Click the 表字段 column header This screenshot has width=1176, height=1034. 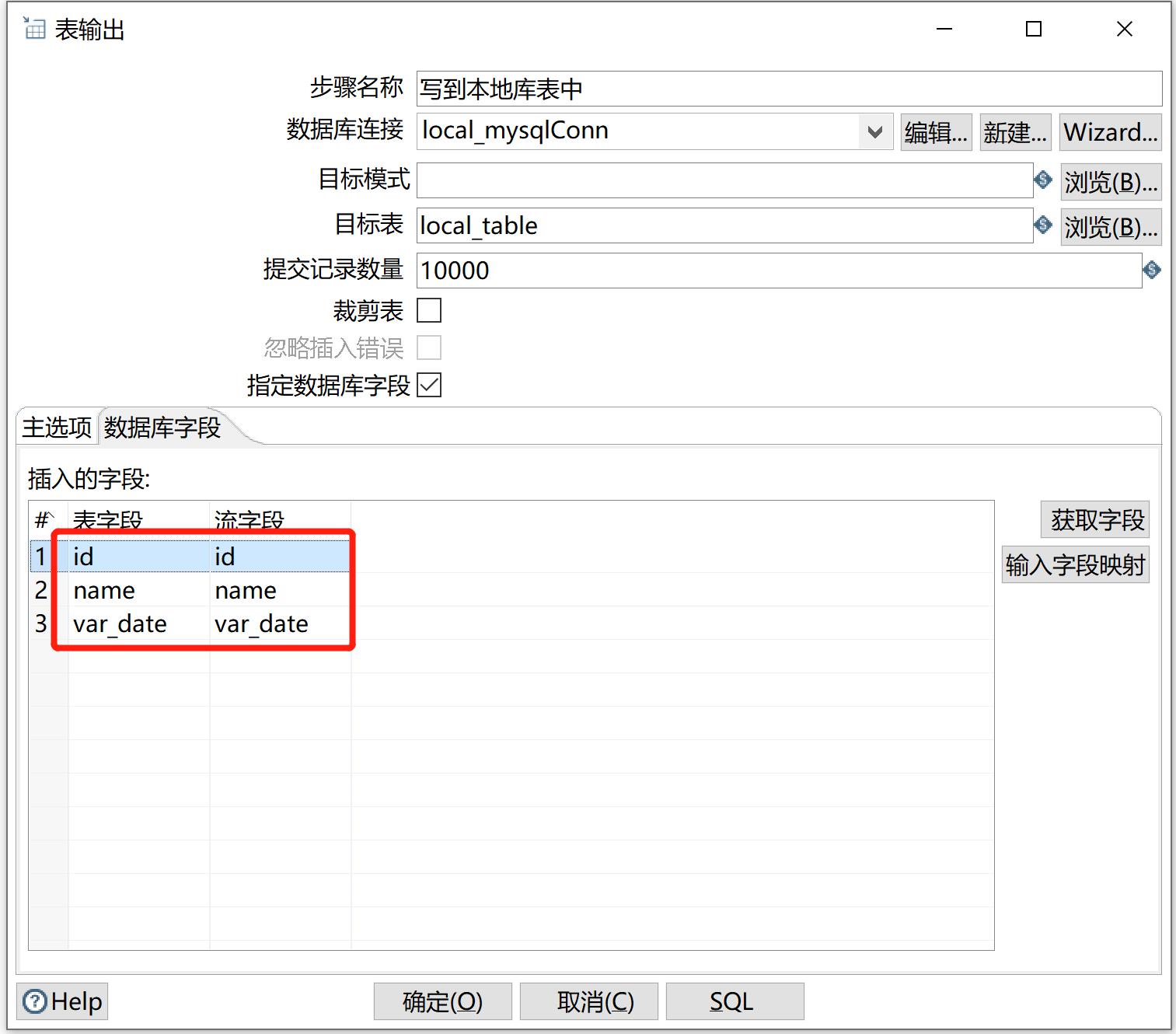[x=139, y=519]
